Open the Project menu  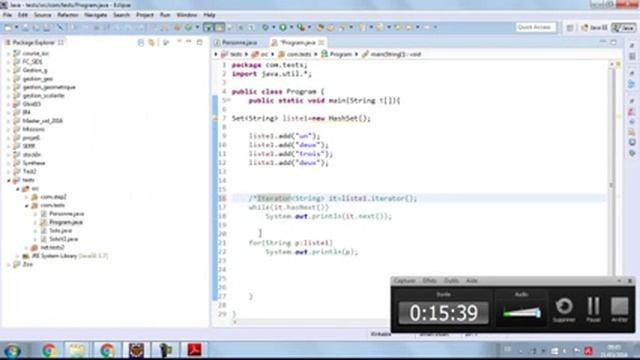145,15
